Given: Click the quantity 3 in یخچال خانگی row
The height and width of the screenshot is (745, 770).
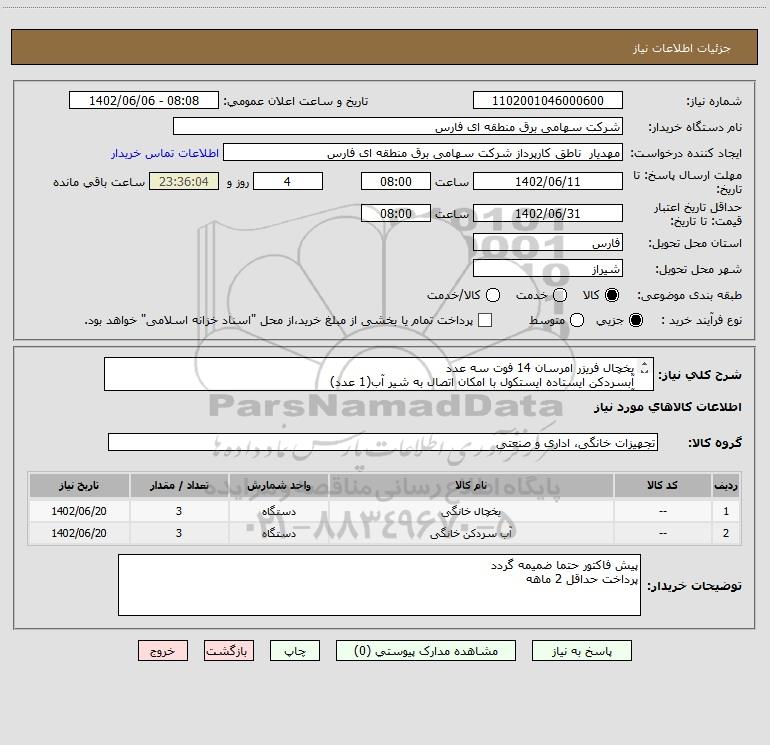Looking at the screenshot, I should pyautogui.click(x=179, y=511).
